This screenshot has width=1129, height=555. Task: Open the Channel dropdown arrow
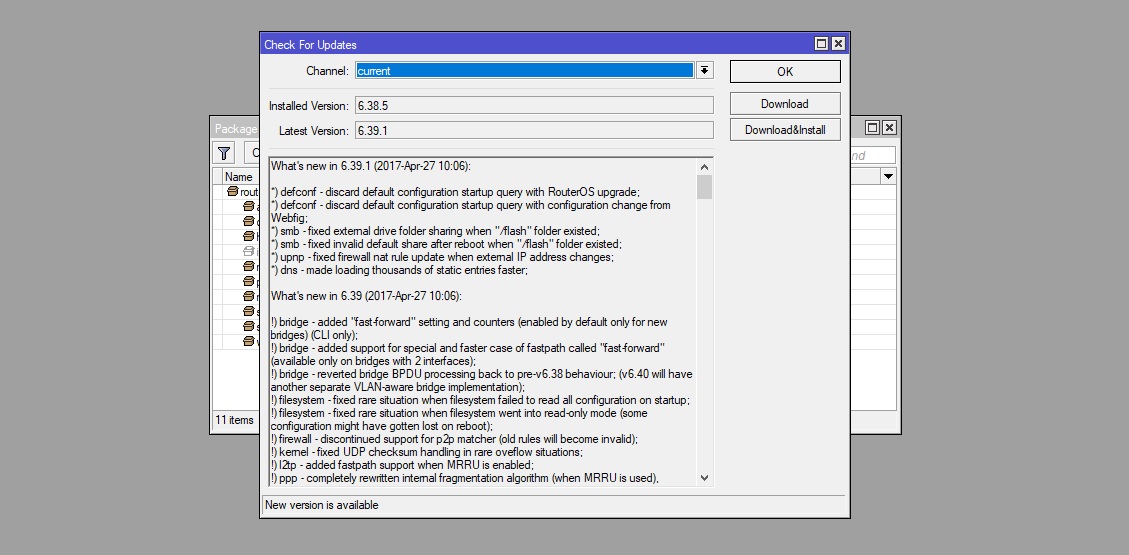(705, 71)
